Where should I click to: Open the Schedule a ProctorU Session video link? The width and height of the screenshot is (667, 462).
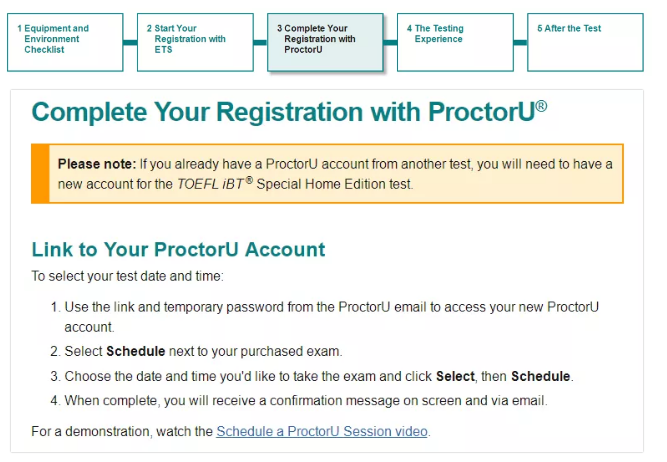point(322,431)
